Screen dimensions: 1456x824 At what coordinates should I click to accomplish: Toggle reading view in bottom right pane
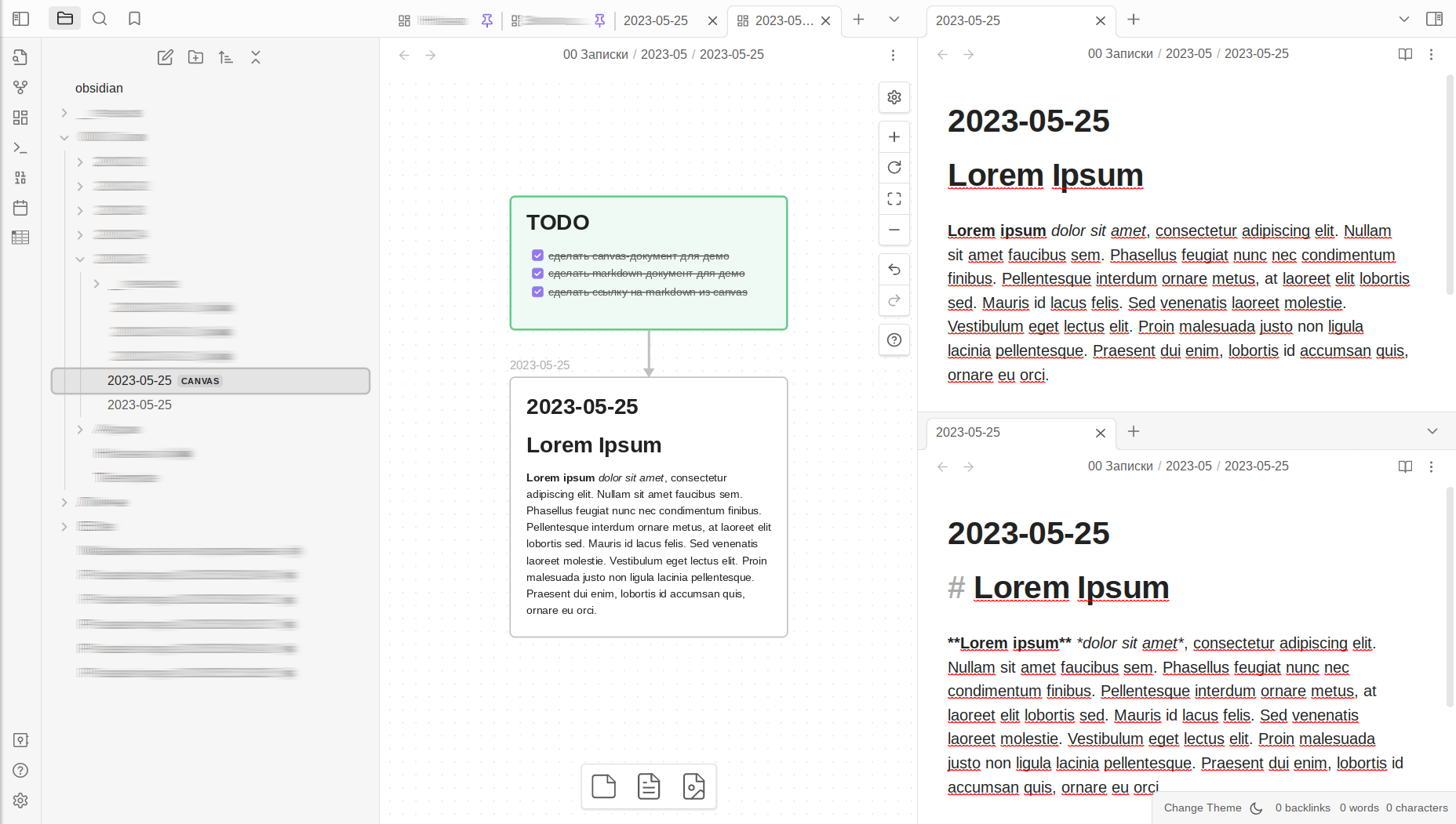pos(1405,466)
